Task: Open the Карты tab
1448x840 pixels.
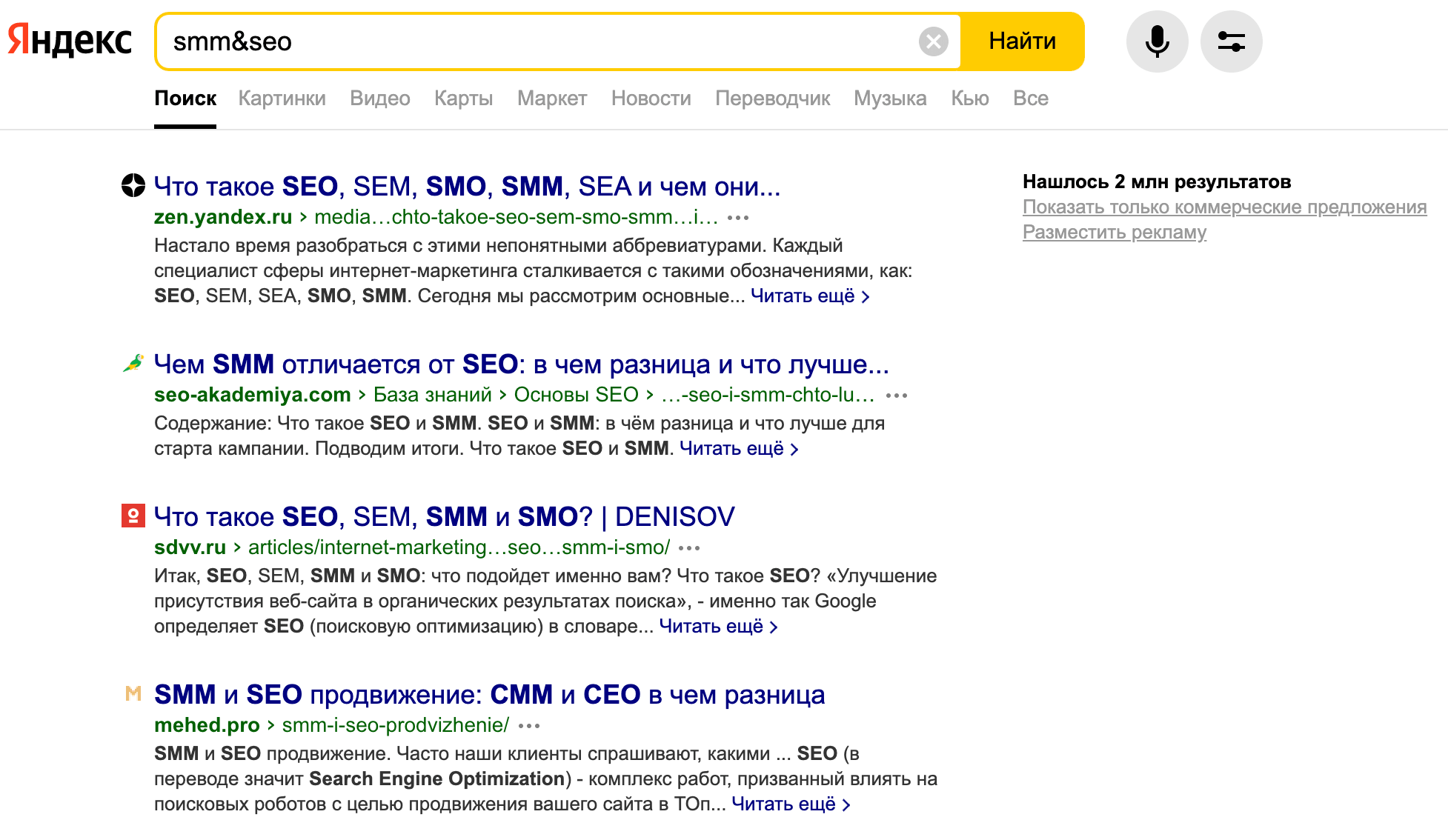Action: [464, 99]
